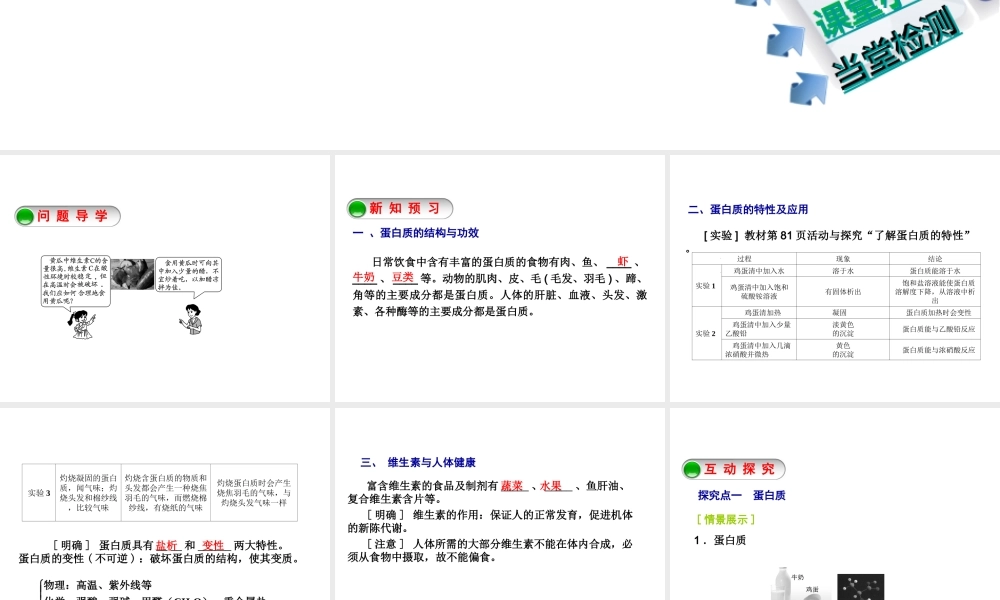Click the cartoon boy under the speech bubble
Image resolution: width=1000 pixels, height=600 pixels.
coord(191,319)
